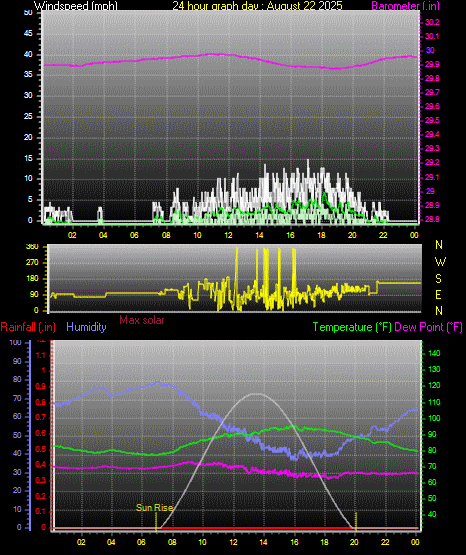Select red rainfall scale value "0.8"
Screen dimensions: 466x555
tap(41, 402)
